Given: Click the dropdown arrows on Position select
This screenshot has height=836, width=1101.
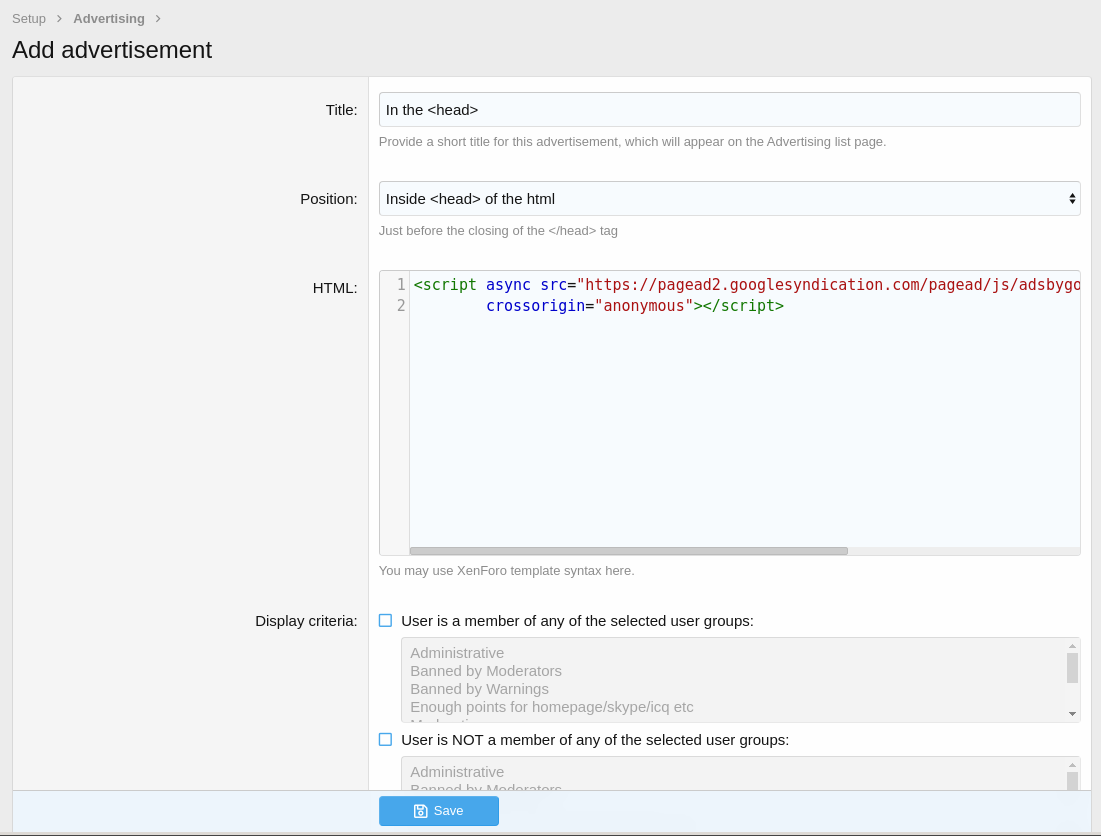Looking at the screenshot, I should [x=1072, y=198].
